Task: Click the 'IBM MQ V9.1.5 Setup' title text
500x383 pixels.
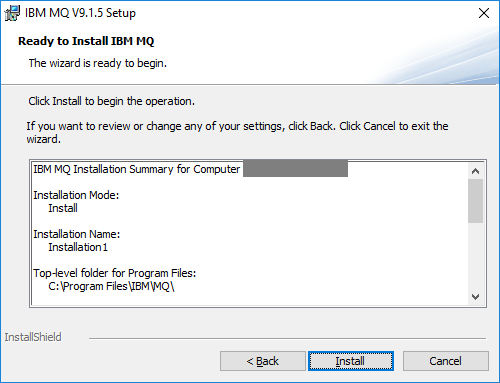Action: pyautogui.click(x=80, y=13)
